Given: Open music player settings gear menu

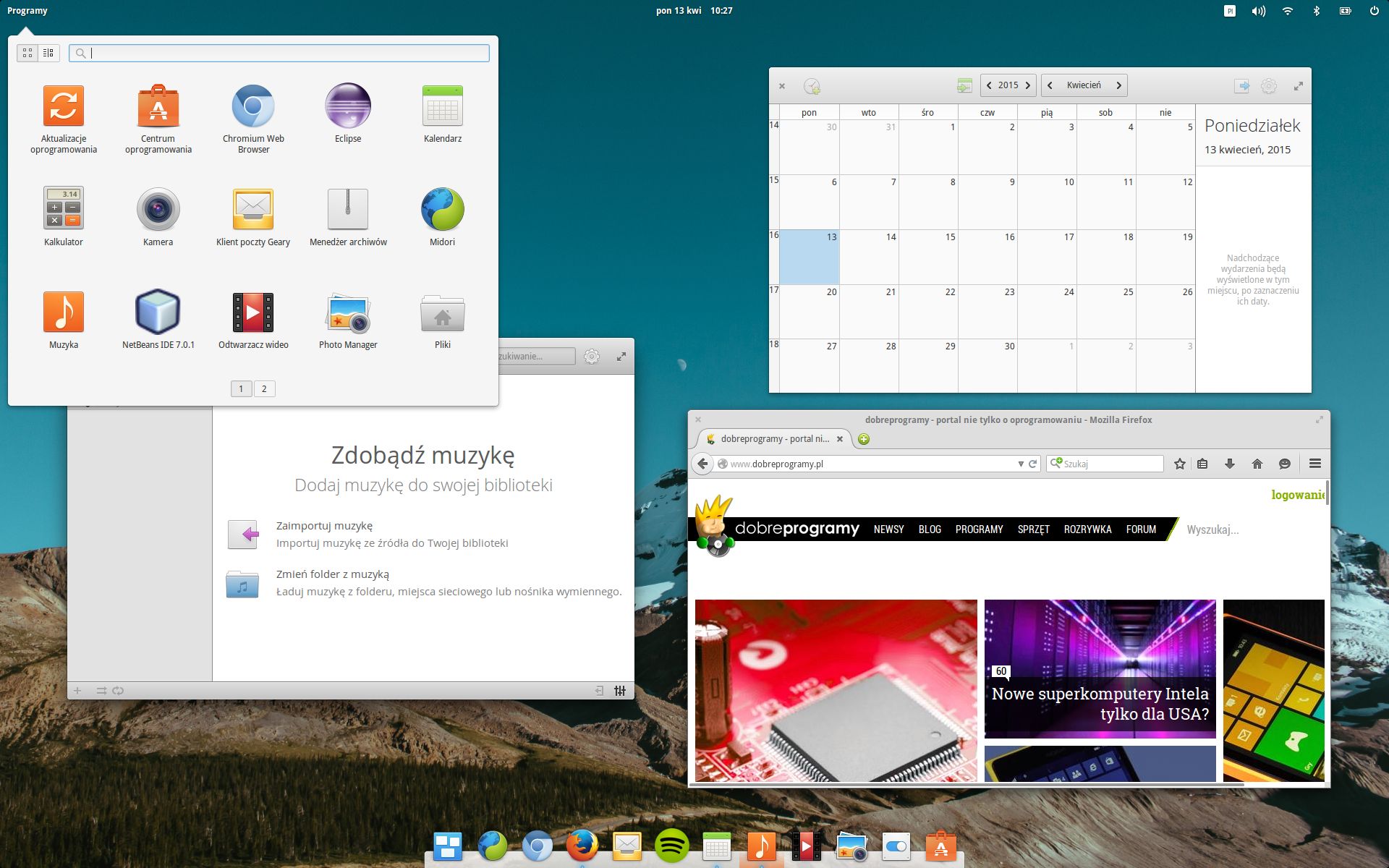Looking at the screenshot, I should coord(592,357).
